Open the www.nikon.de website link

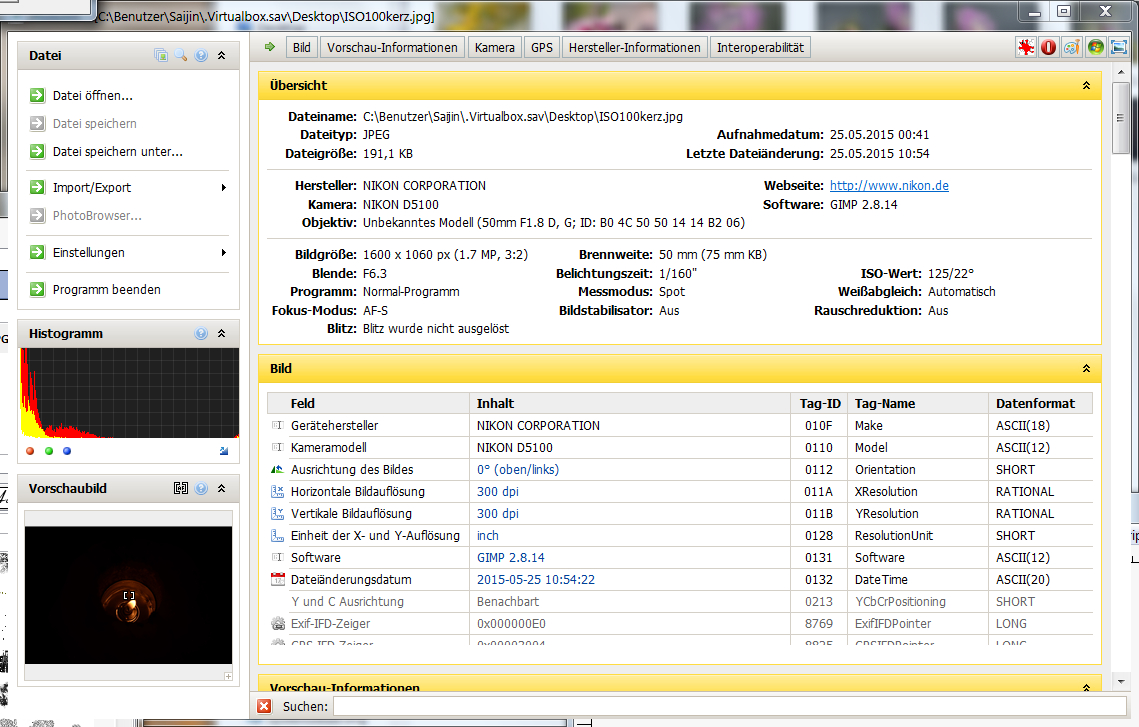click(889, 186)
